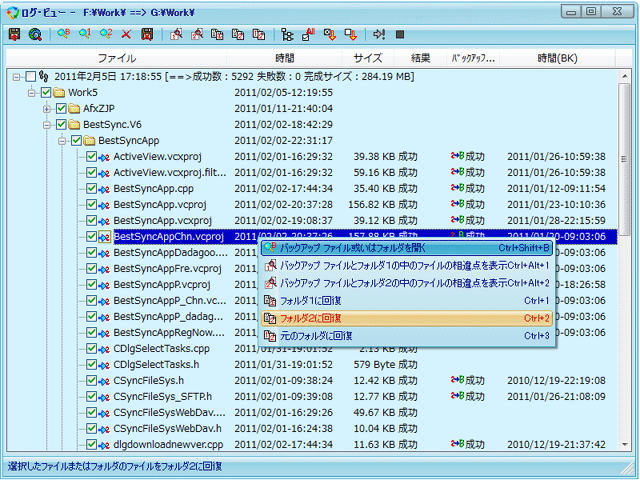Expand the AfxZJP folder node
The height and width of the screenshot is (480, 640).
(x=47, y=109)
